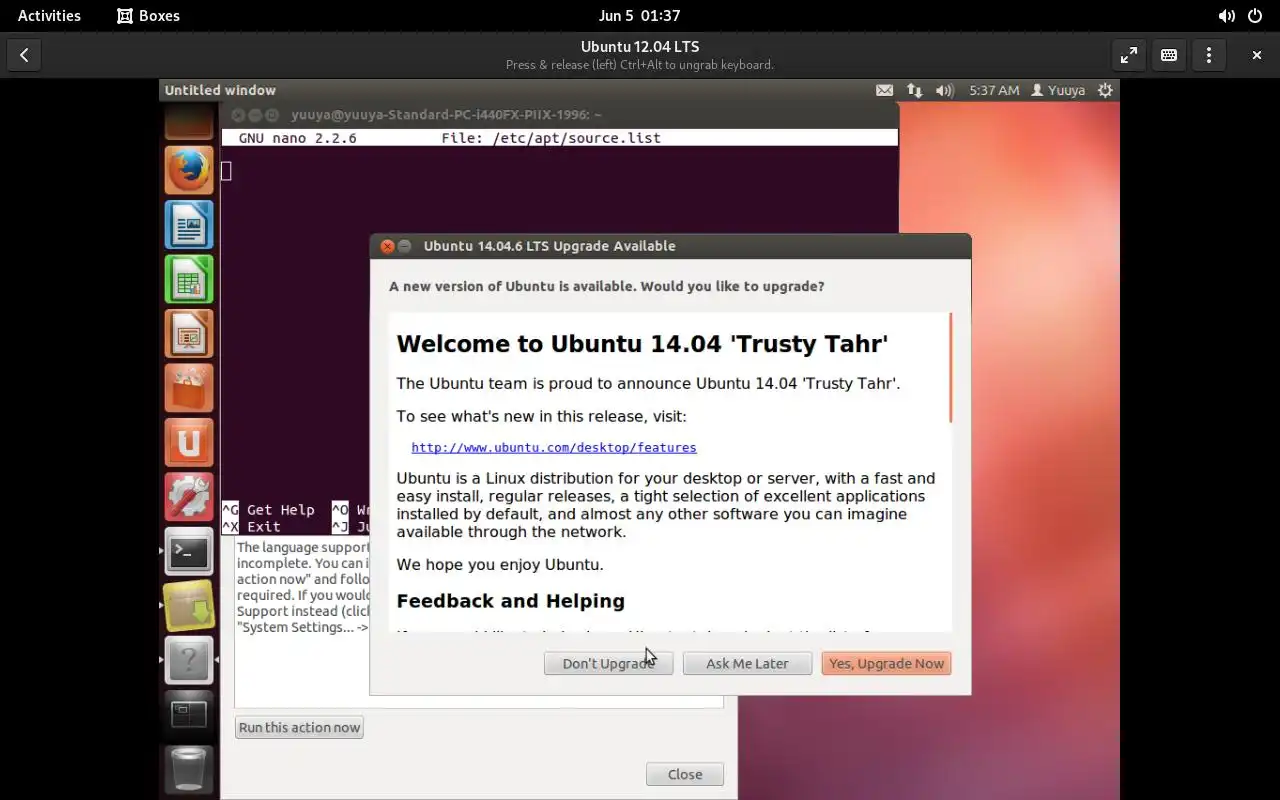Launch LibreOffice Writer from the launcher
The image size is (1280, 800).
point(189,224)
